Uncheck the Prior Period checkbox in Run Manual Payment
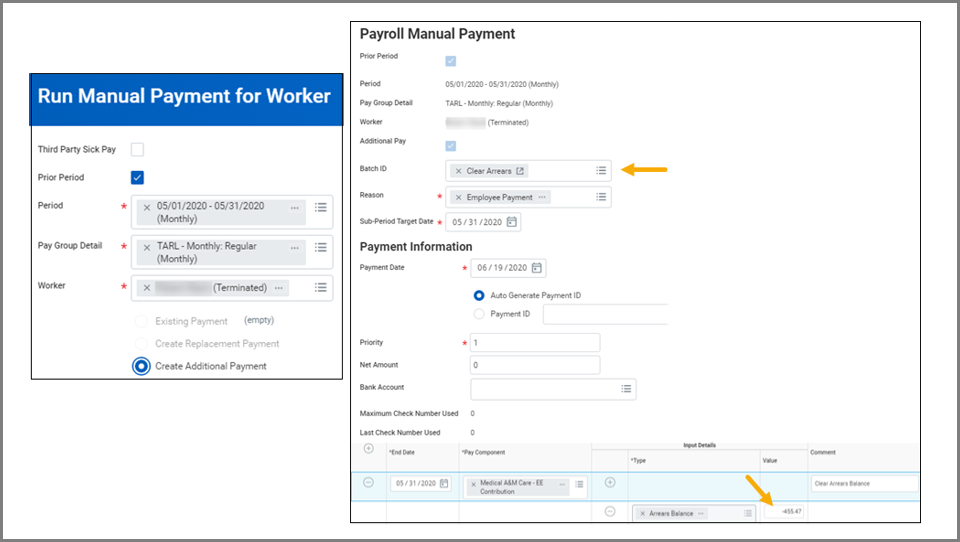 [x=138, y=178]
